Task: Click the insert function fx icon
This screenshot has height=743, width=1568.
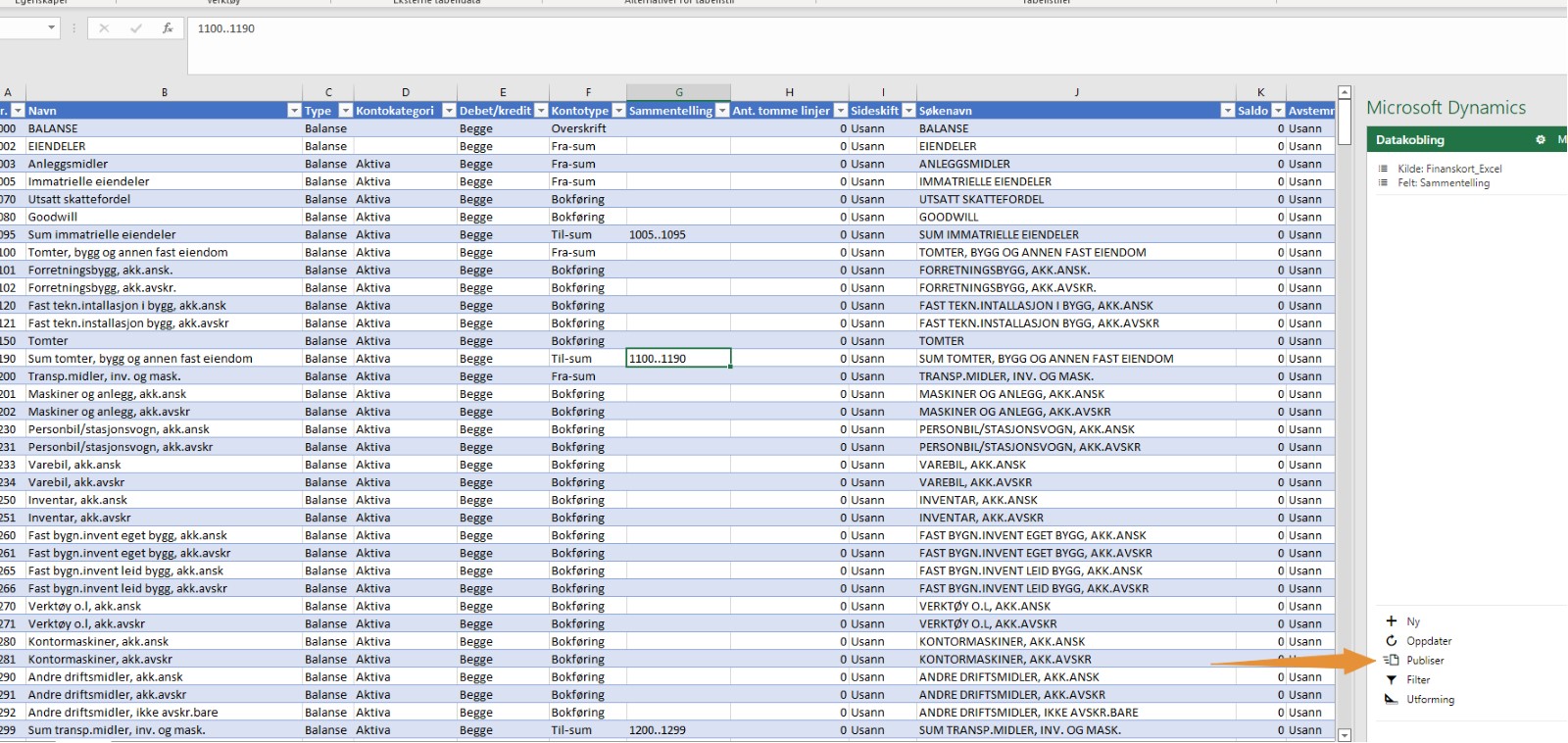Action: (x=168, y=28)
